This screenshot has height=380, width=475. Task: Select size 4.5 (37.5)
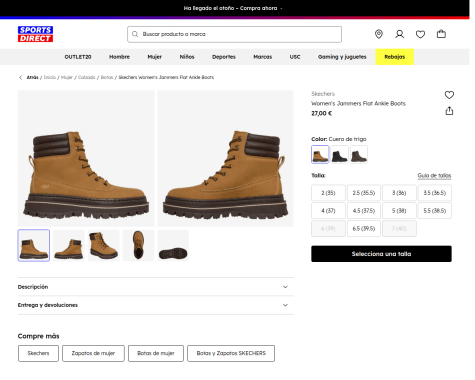point(364,211)
